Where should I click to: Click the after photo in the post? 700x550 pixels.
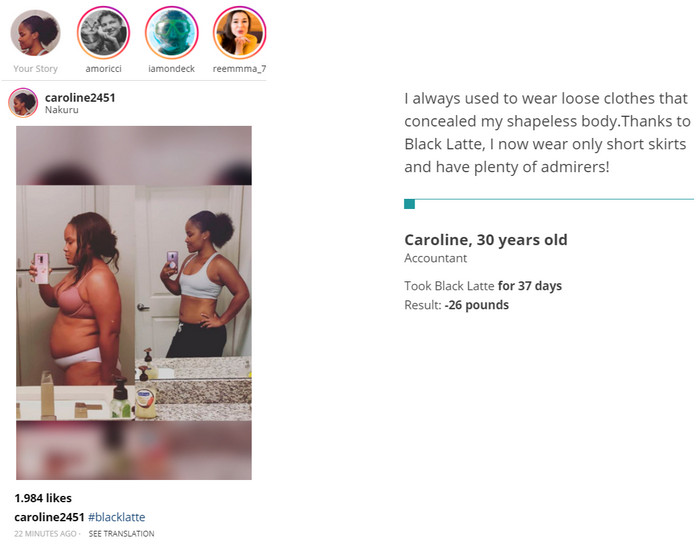pos(195,302)
